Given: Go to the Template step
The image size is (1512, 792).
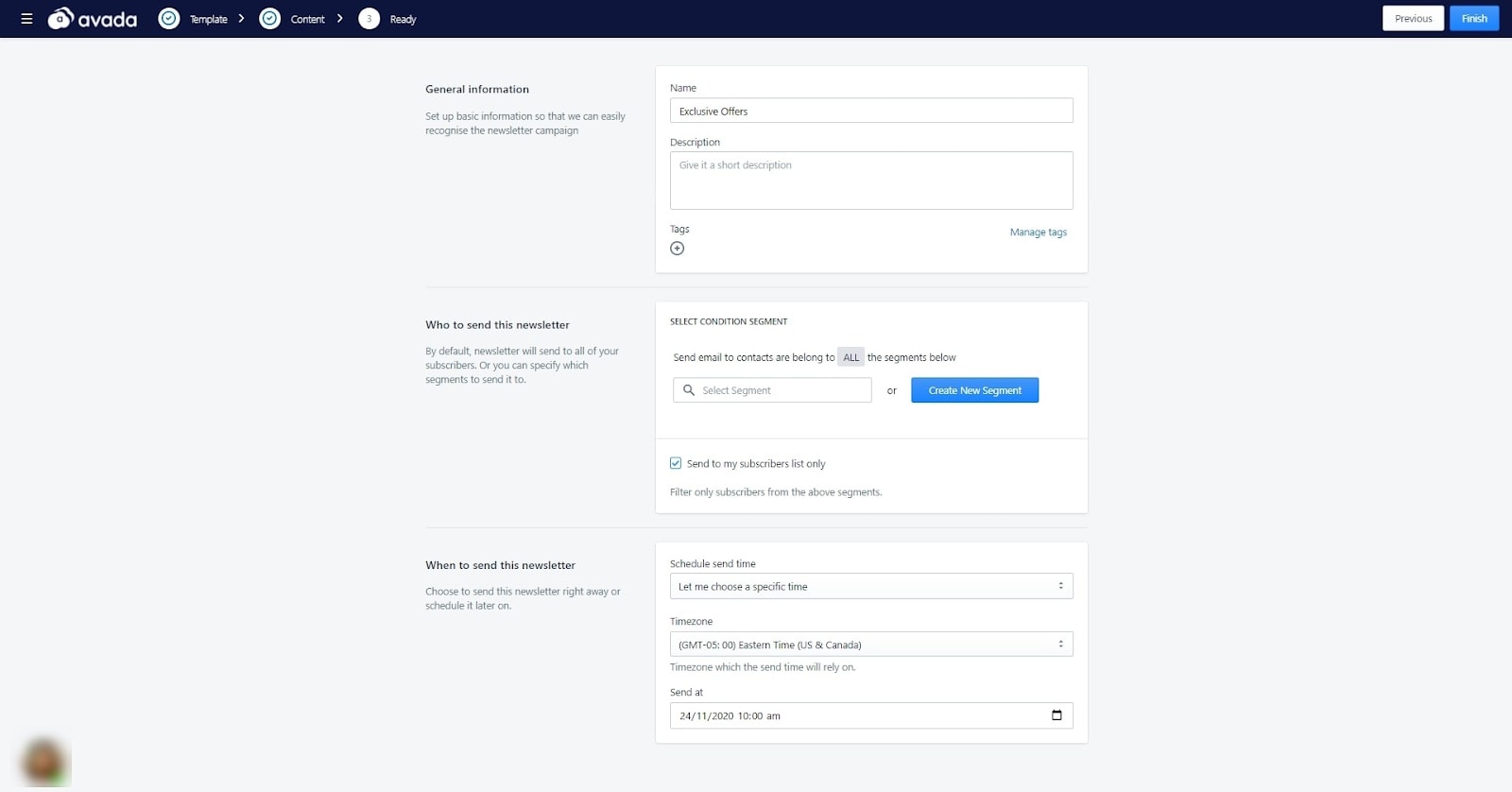Looking at the screenshot, I should [x=209, y=19].
